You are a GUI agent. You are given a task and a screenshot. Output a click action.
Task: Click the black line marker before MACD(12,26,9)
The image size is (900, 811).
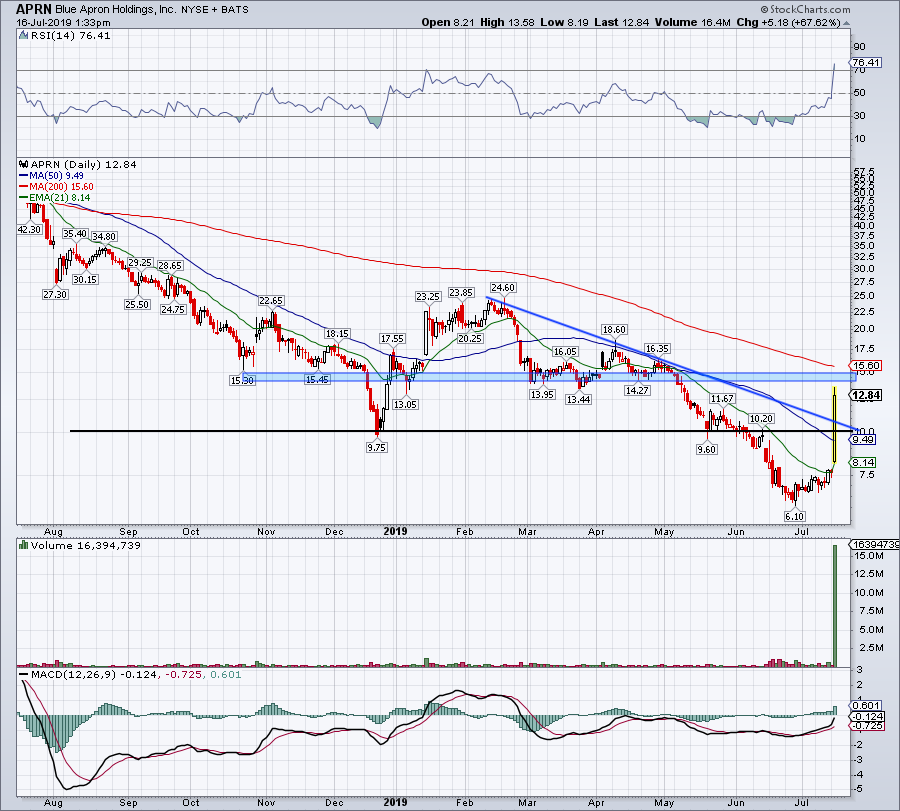(x=24, y=674)
